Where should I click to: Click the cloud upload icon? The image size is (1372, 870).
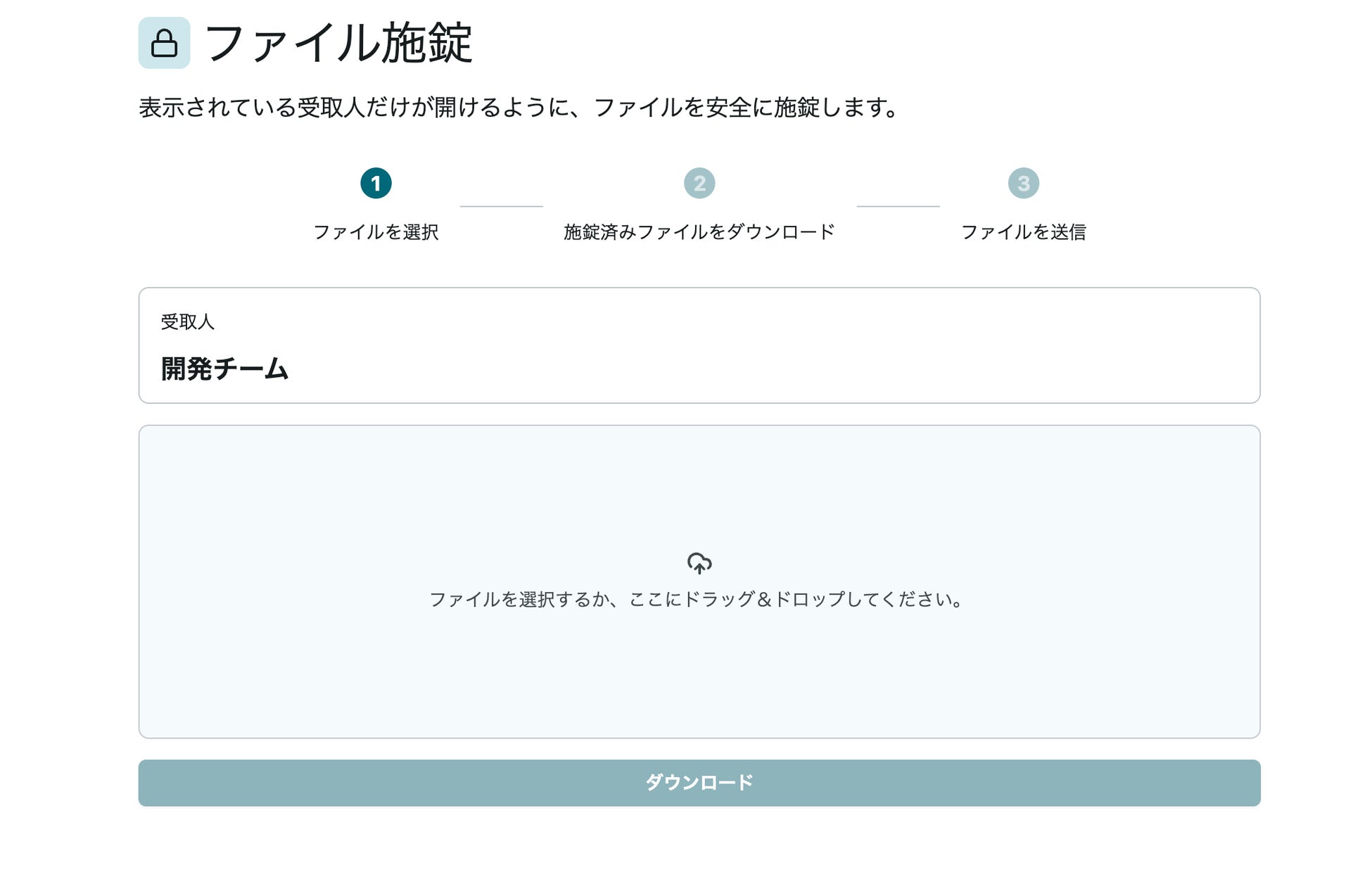(699, 563)
